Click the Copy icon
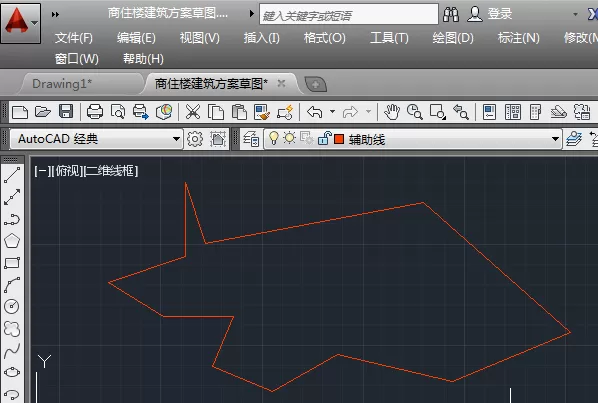The width and height of the screenshot is (598, 403). point(216,112)
